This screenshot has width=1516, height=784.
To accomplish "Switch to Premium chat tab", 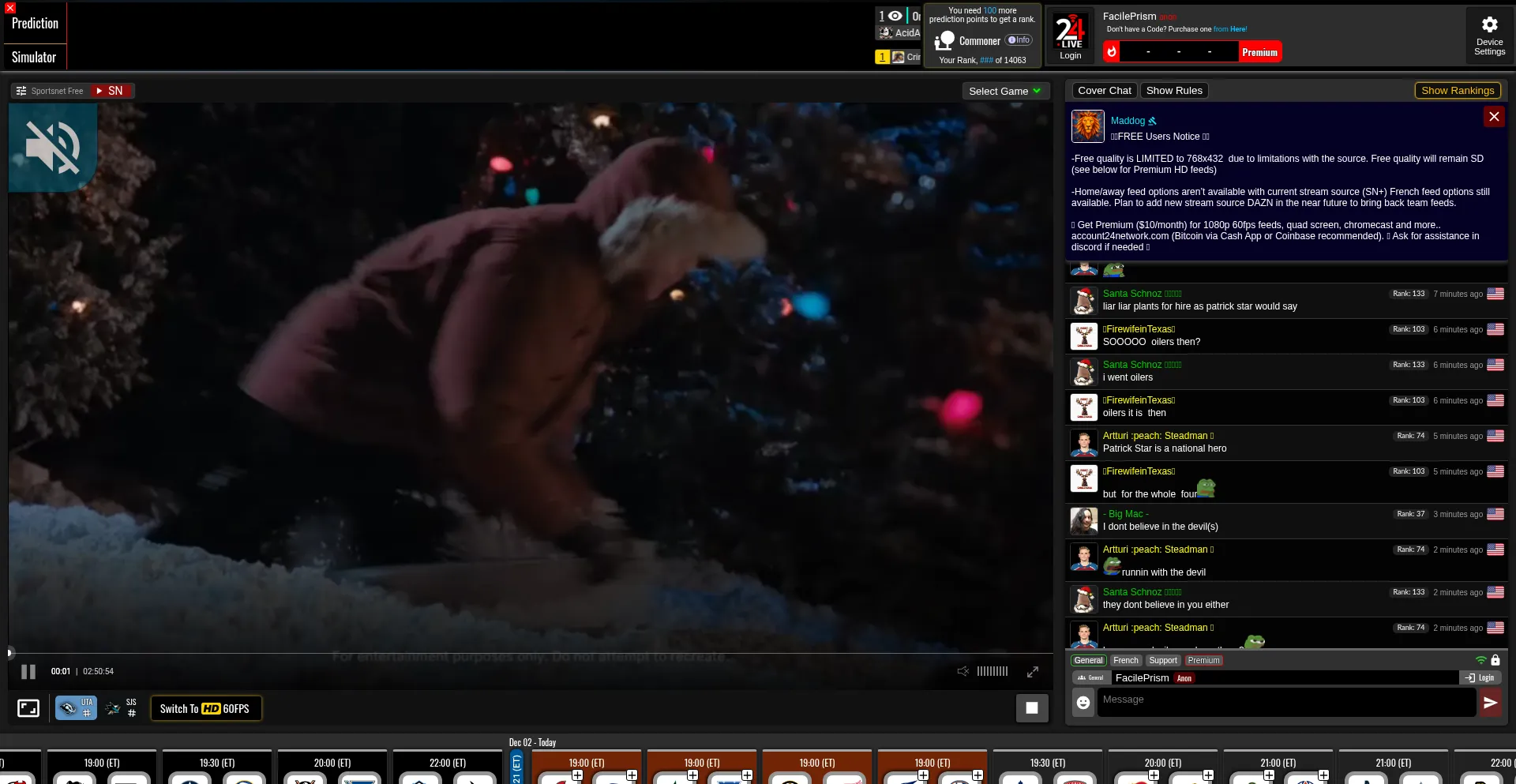I will tap(1203, 661).
